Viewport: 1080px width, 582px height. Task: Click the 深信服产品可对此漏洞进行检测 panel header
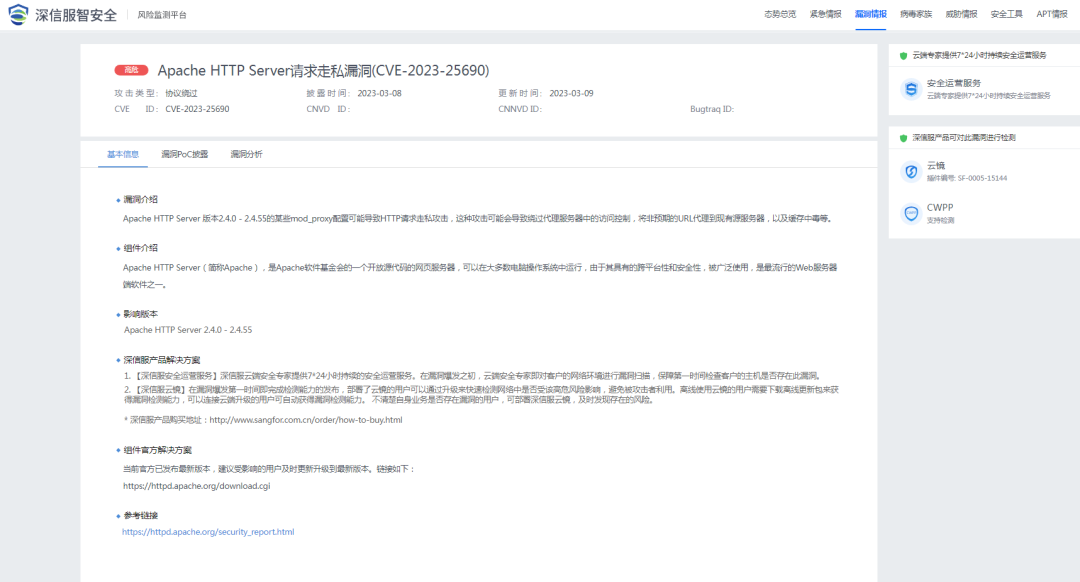pyautogui.click(x=964, y=138)
